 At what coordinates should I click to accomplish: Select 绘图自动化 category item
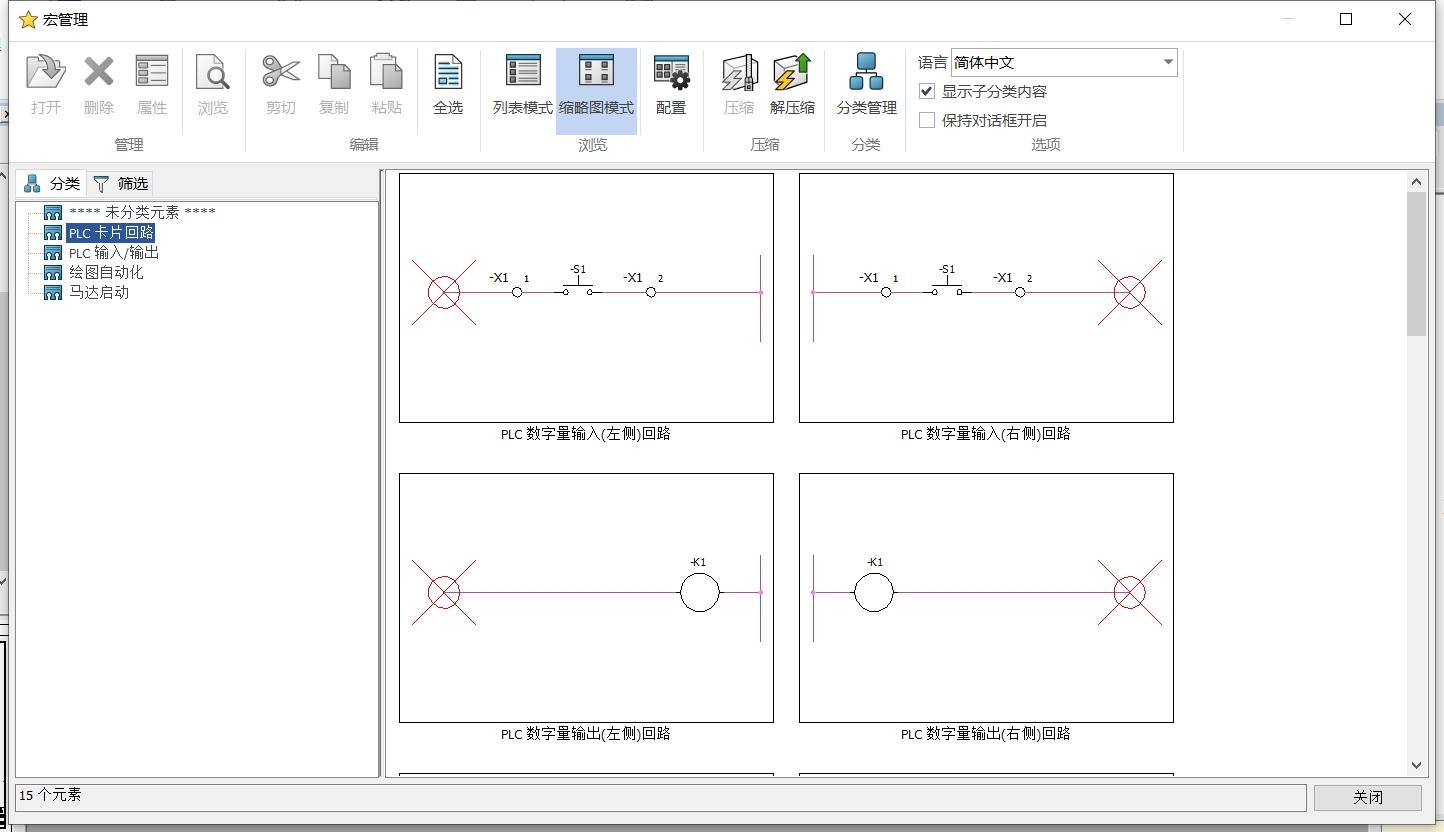click(x=105, y=273)
